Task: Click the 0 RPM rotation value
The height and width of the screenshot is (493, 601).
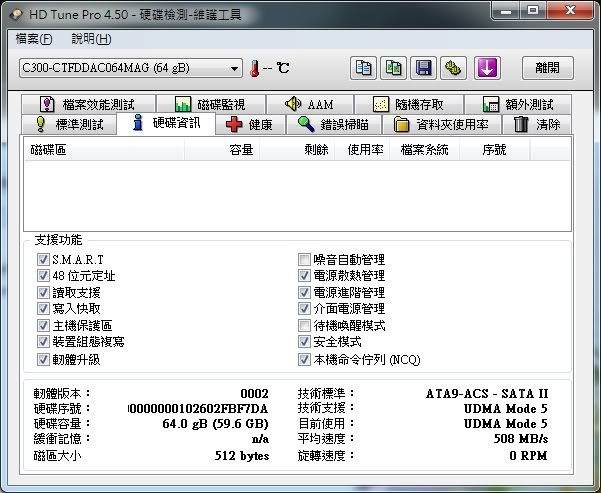Action: tap(528, 456)
